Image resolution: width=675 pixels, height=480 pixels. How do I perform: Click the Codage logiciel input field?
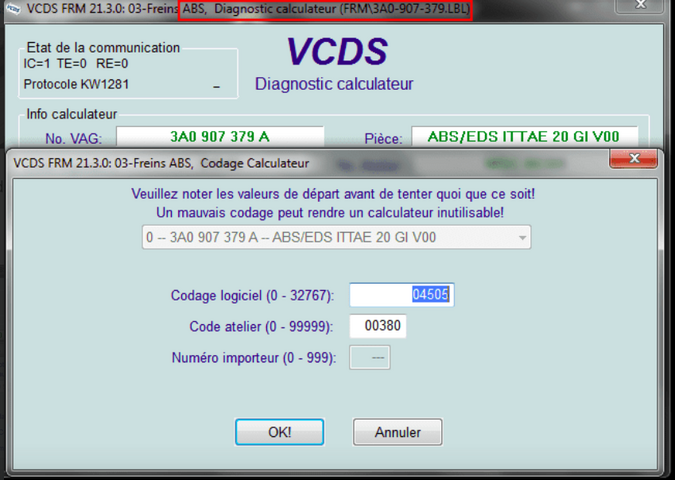(x=402, y=295)
